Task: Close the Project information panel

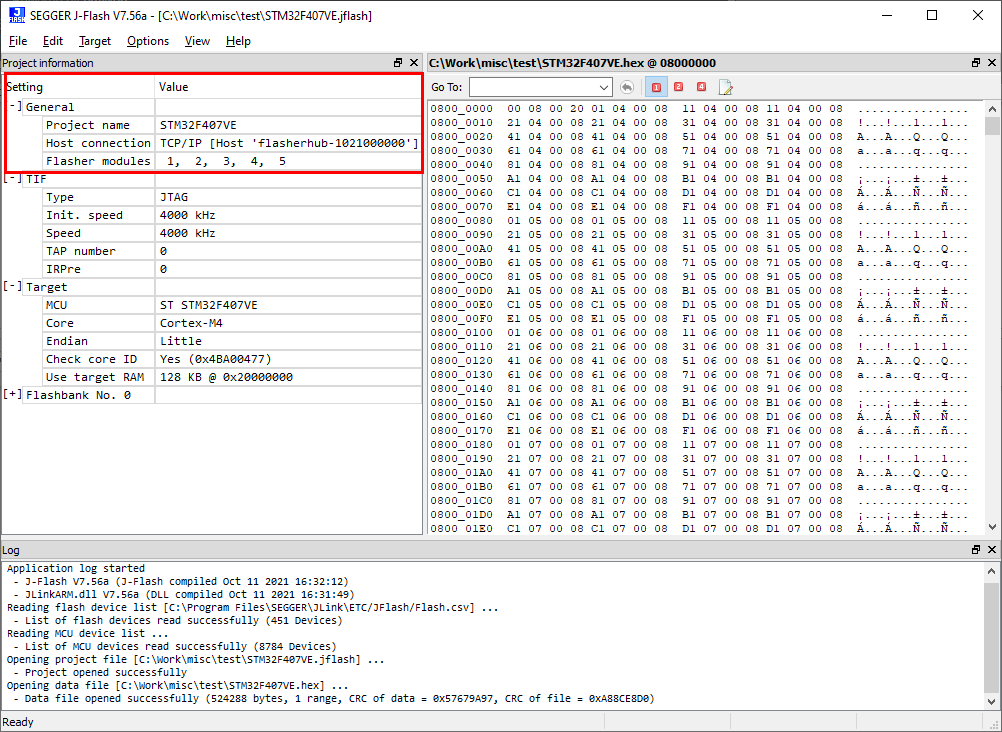Action: click(x=414, y=63)
